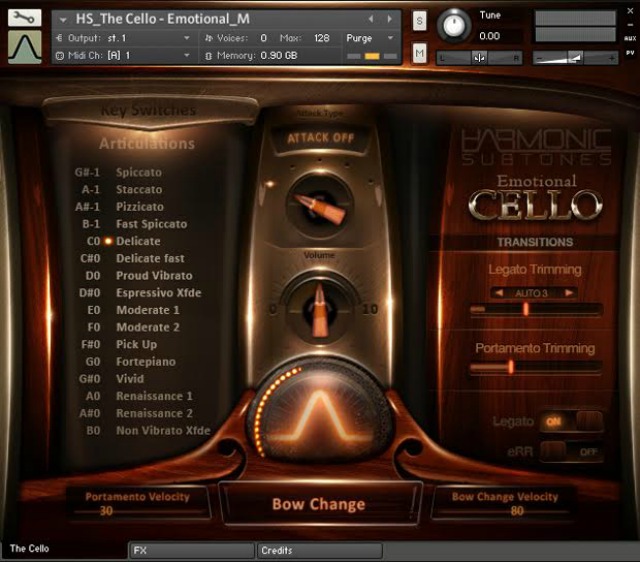Screen dimensions: 640x562
Task: Select the Proud Vibrato articulation
Action: point(154,276)
